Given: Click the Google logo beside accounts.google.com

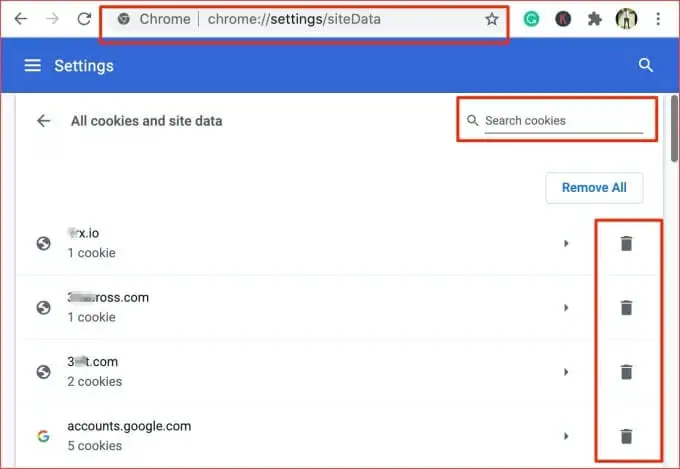Looking at the screenshot, I should pyautogui.click(x=43, y=436).
